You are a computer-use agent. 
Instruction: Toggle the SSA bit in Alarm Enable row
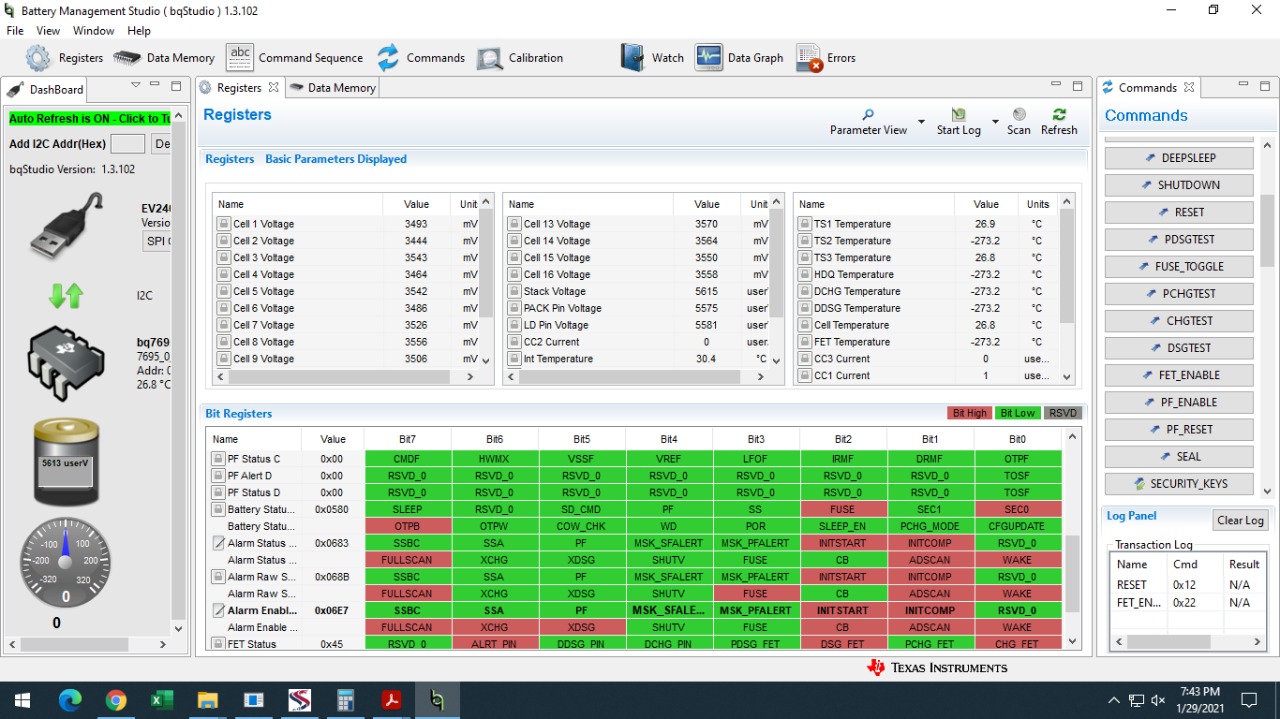[x=494, y=610]
